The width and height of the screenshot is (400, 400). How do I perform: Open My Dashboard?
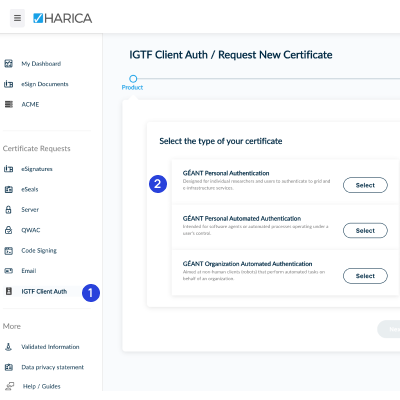coord(41,64)
